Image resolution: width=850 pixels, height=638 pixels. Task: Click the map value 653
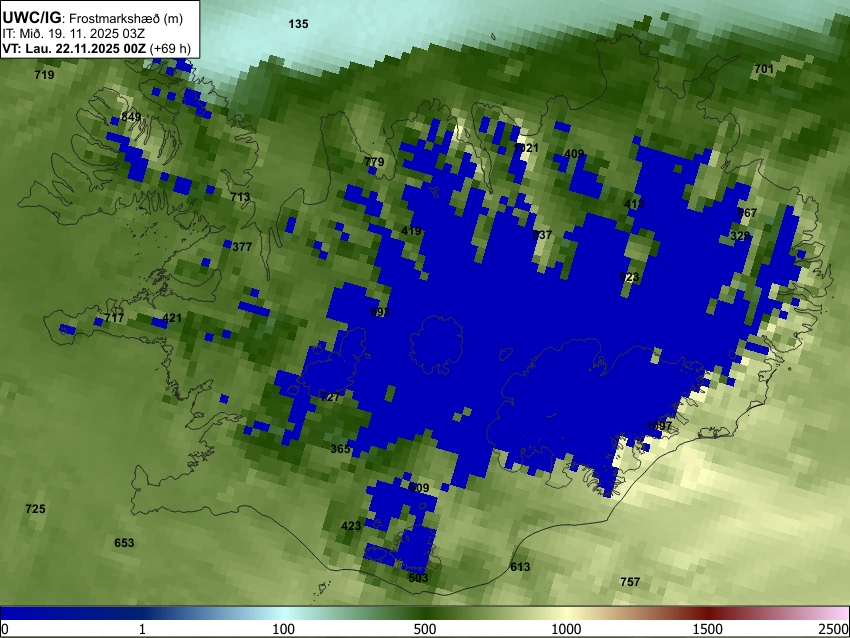124,543
